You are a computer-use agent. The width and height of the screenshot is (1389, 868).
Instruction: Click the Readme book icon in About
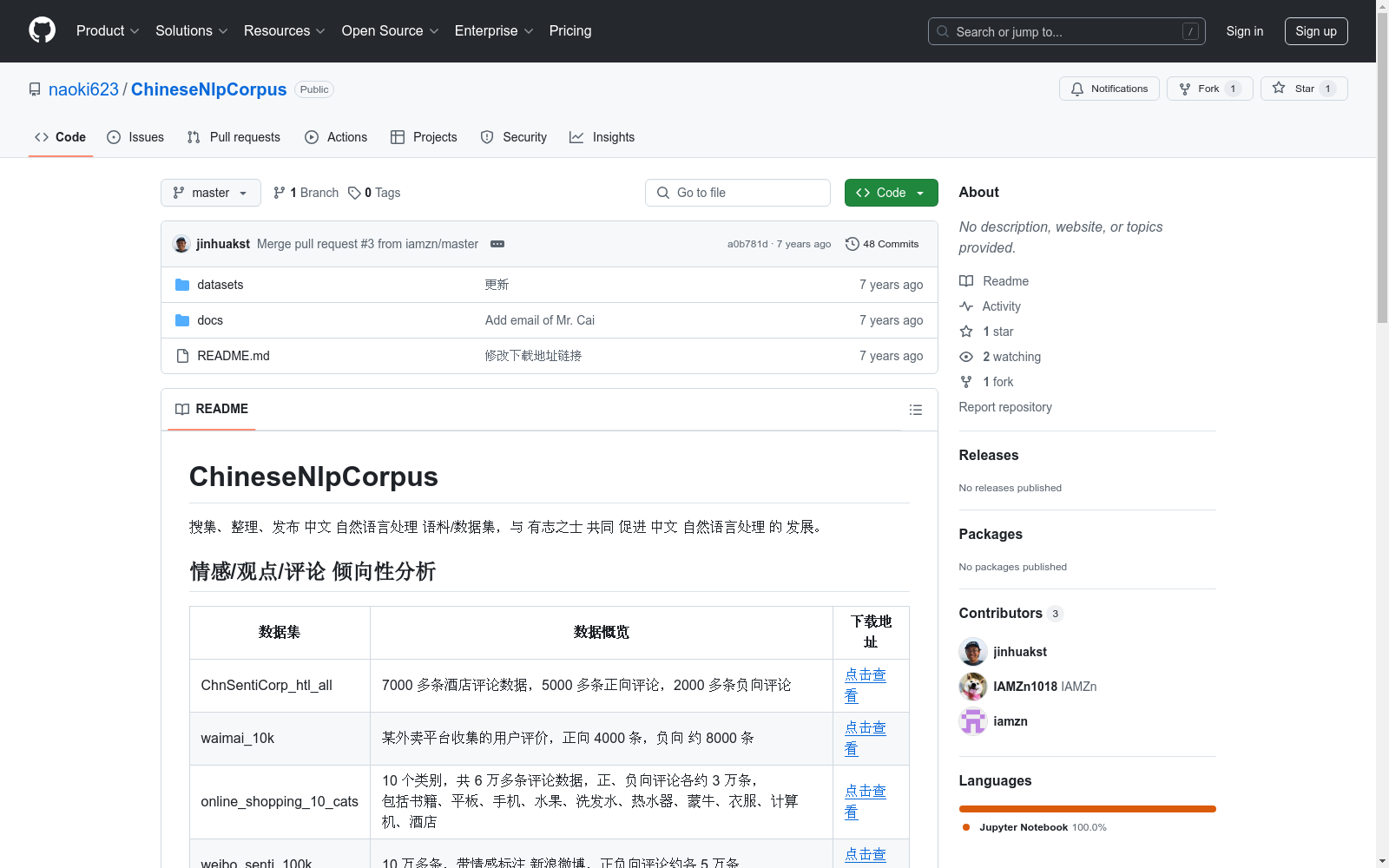tap(966, 281)
